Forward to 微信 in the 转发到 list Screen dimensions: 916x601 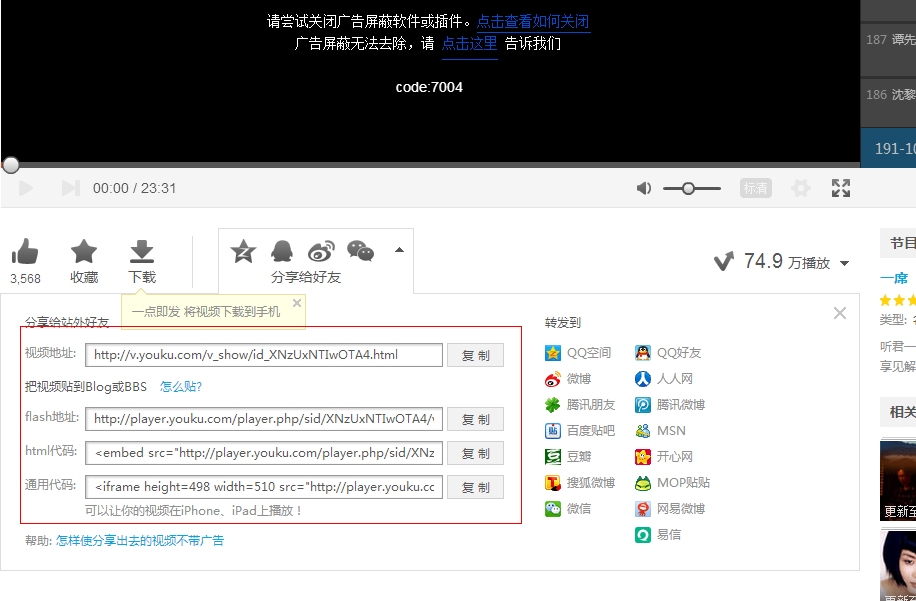(567, 509)
